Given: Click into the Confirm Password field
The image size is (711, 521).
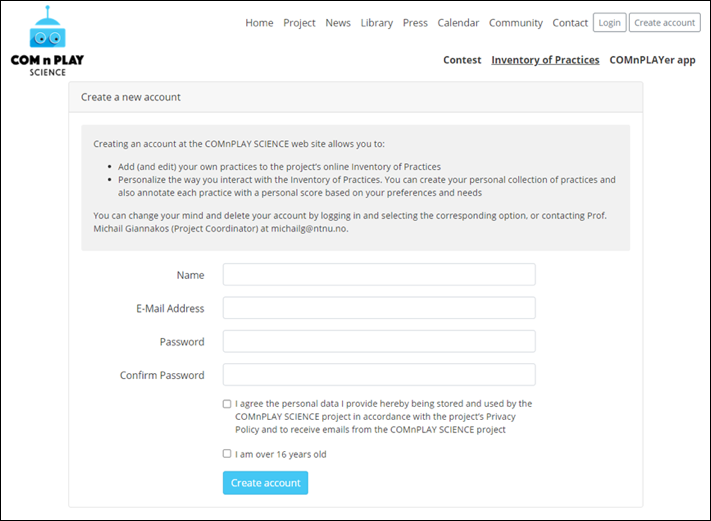Looking at the screenshot, I should (379, 375).
